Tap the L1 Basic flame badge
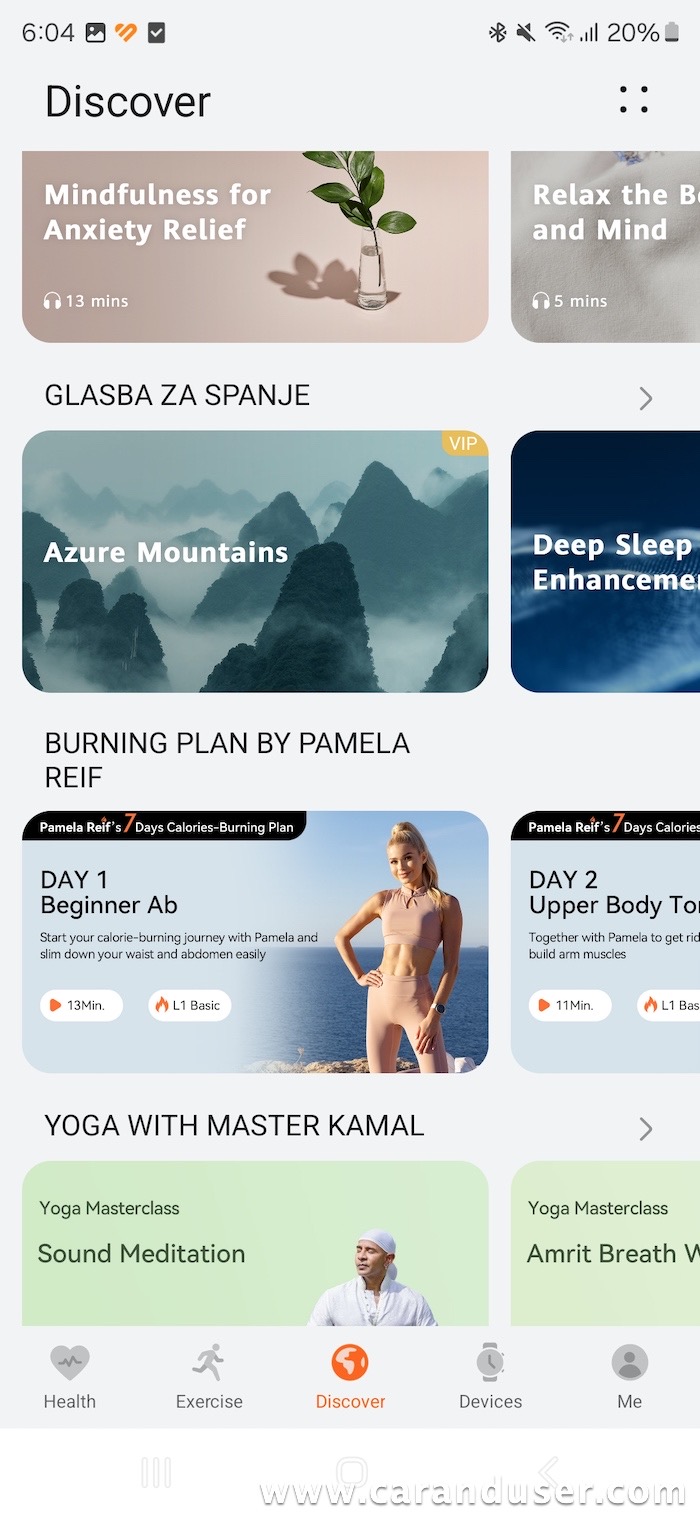 pos(189,1005)
